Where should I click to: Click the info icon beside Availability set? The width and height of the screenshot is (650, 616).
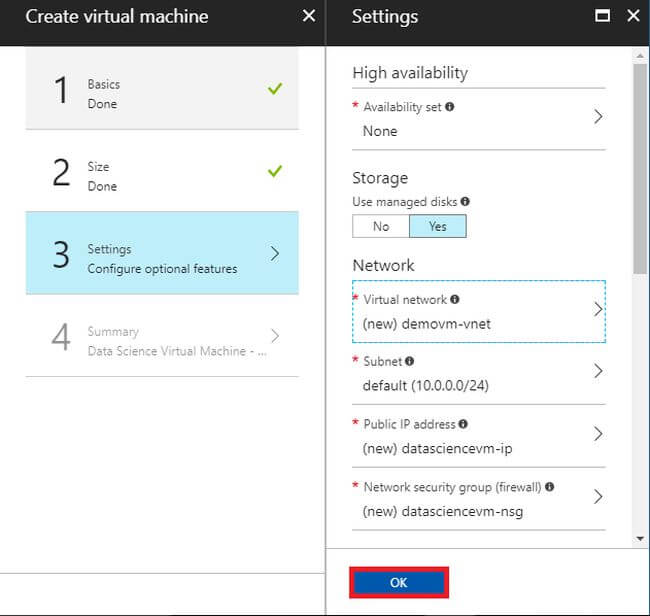(450, 107)
